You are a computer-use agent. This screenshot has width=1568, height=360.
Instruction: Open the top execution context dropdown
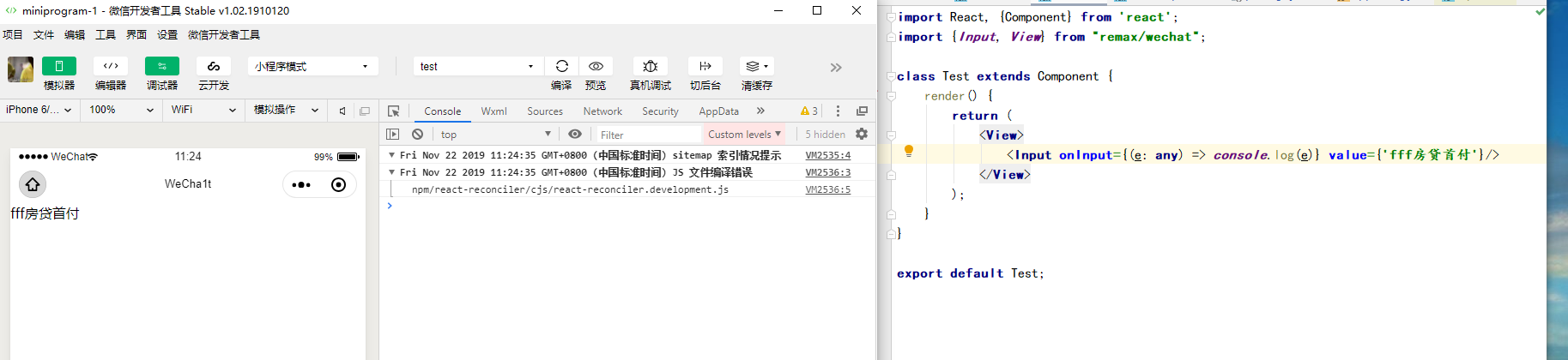pos(495,134)
